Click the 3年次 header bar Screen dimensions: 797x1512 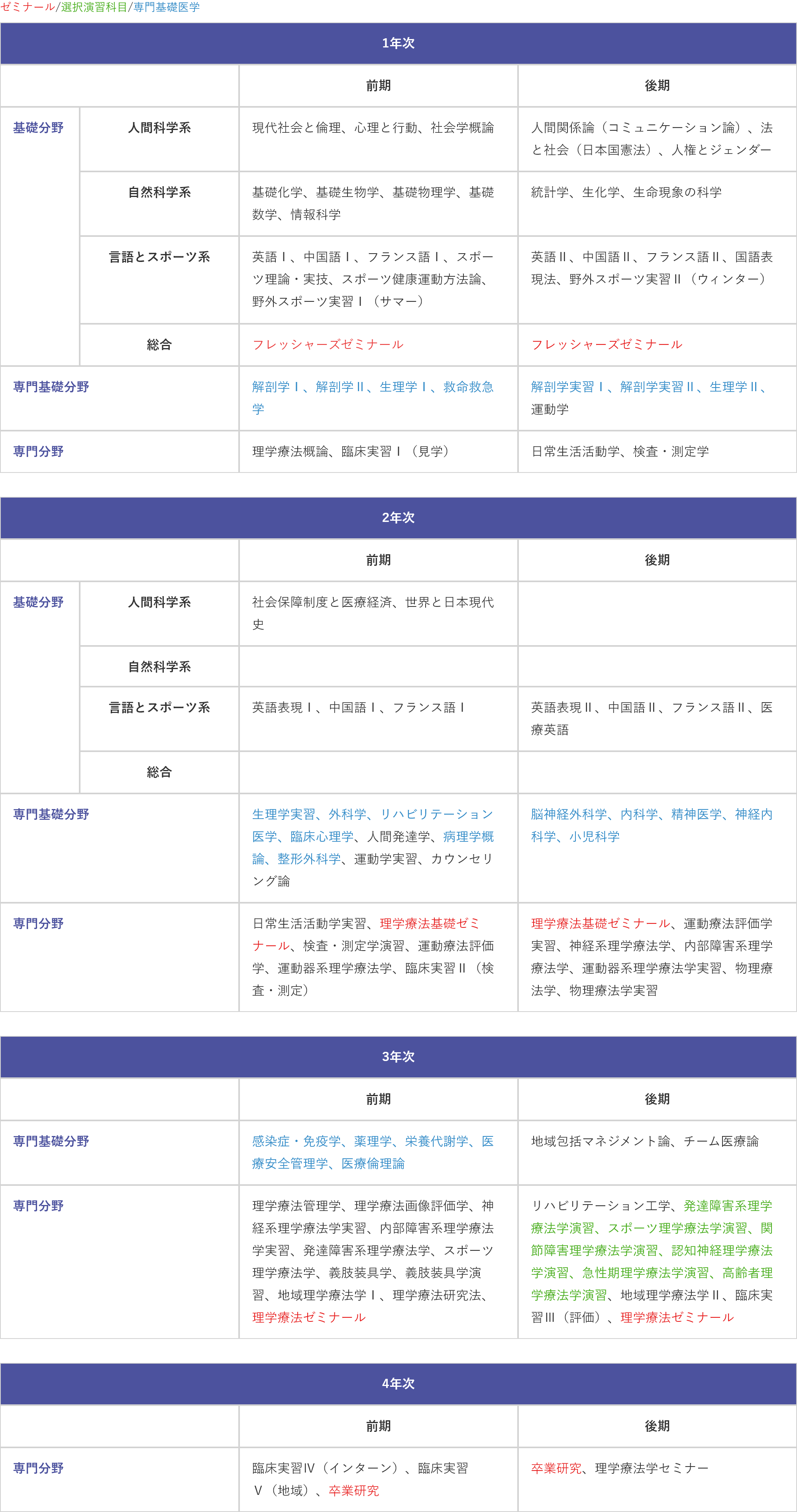point(398,1057)
